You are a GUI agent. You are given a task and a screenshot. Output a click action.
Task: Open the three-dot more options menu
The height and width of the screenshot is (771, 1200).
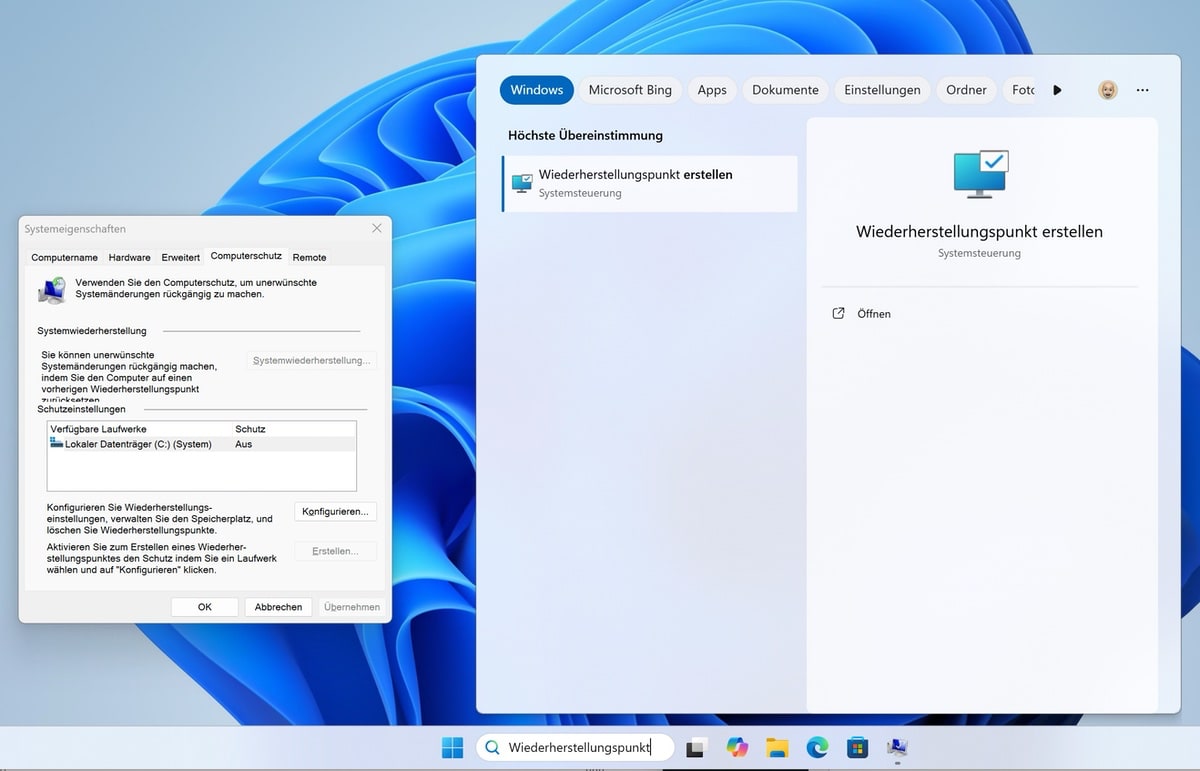(1142, 90)
